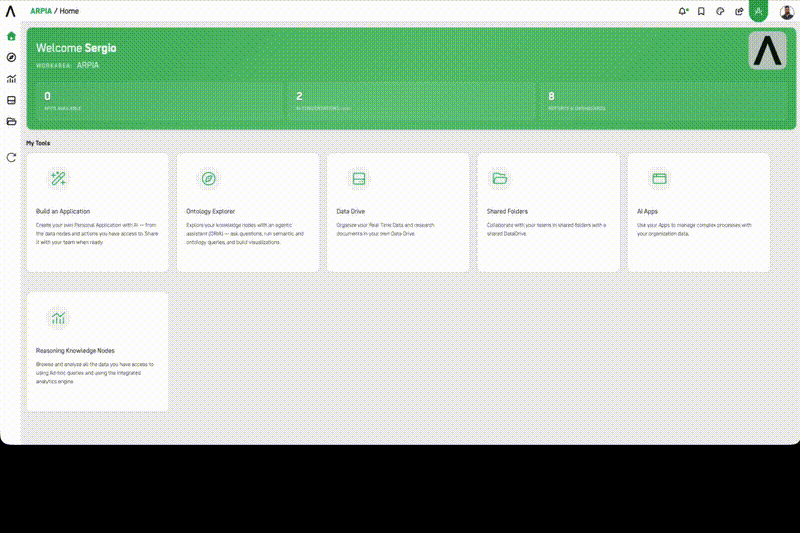The height and width of the screenshot is (533, 800).
Task: Open the profile avatar photo at top right
Action: (x=787, y=11)
